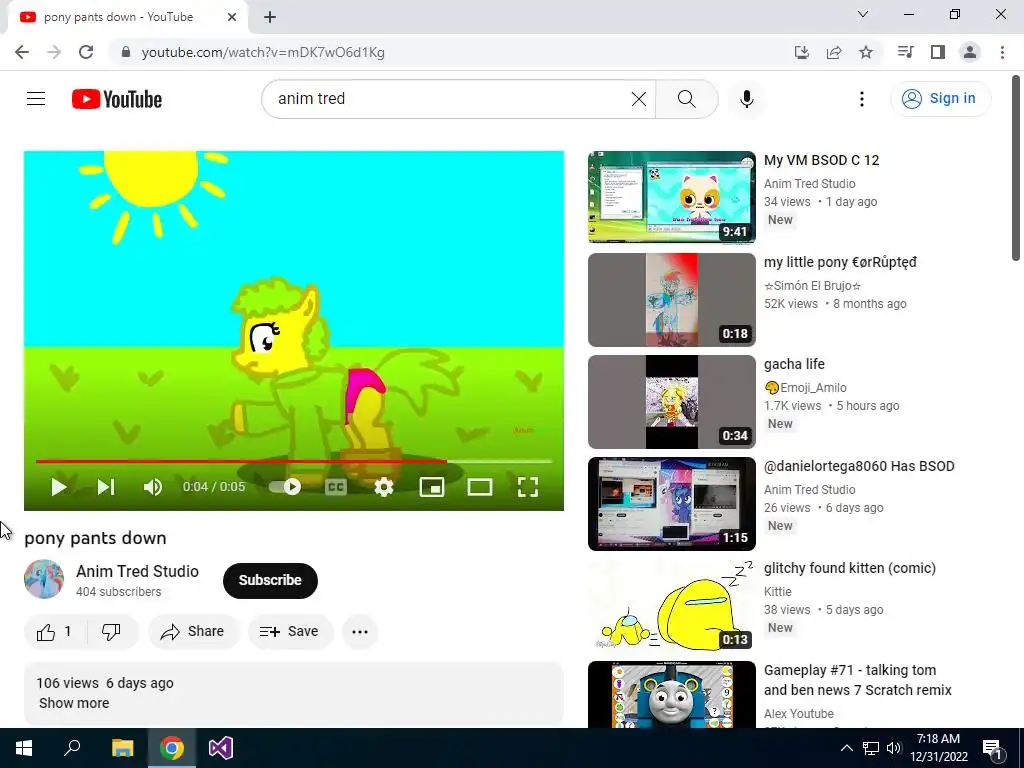Expand description with Show more
1024x768 pixels.
click(74, 703)
